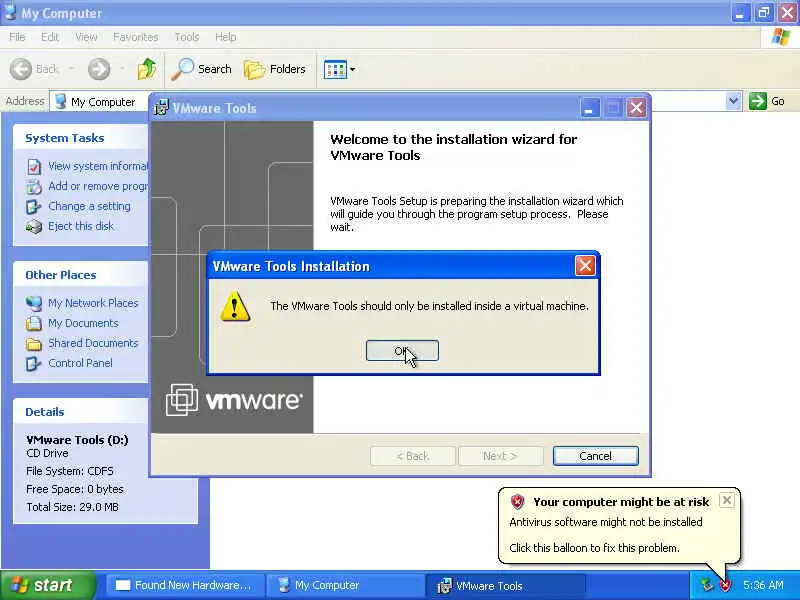The height and width of the screenshot is (600, 800).
Task: Open Control Panel link in Other Places
Action: point(80,363)
